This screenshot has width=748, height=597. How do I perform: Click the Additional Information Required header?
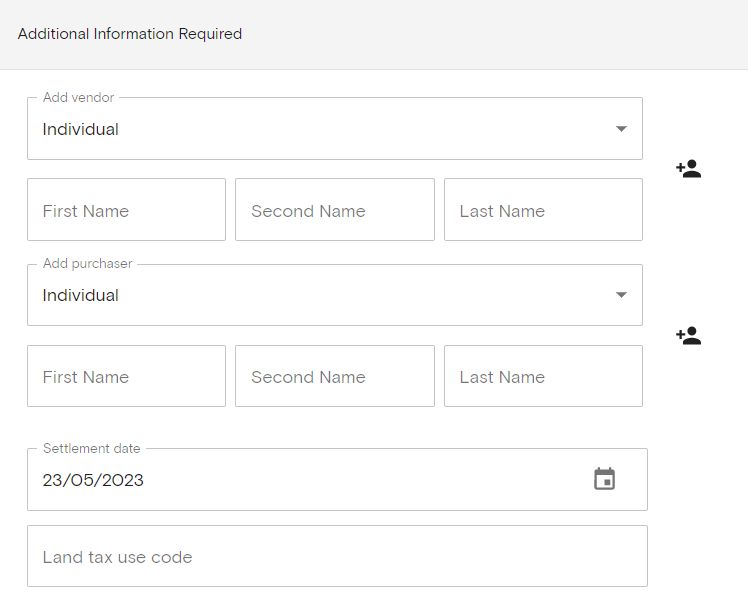(130, 34)
